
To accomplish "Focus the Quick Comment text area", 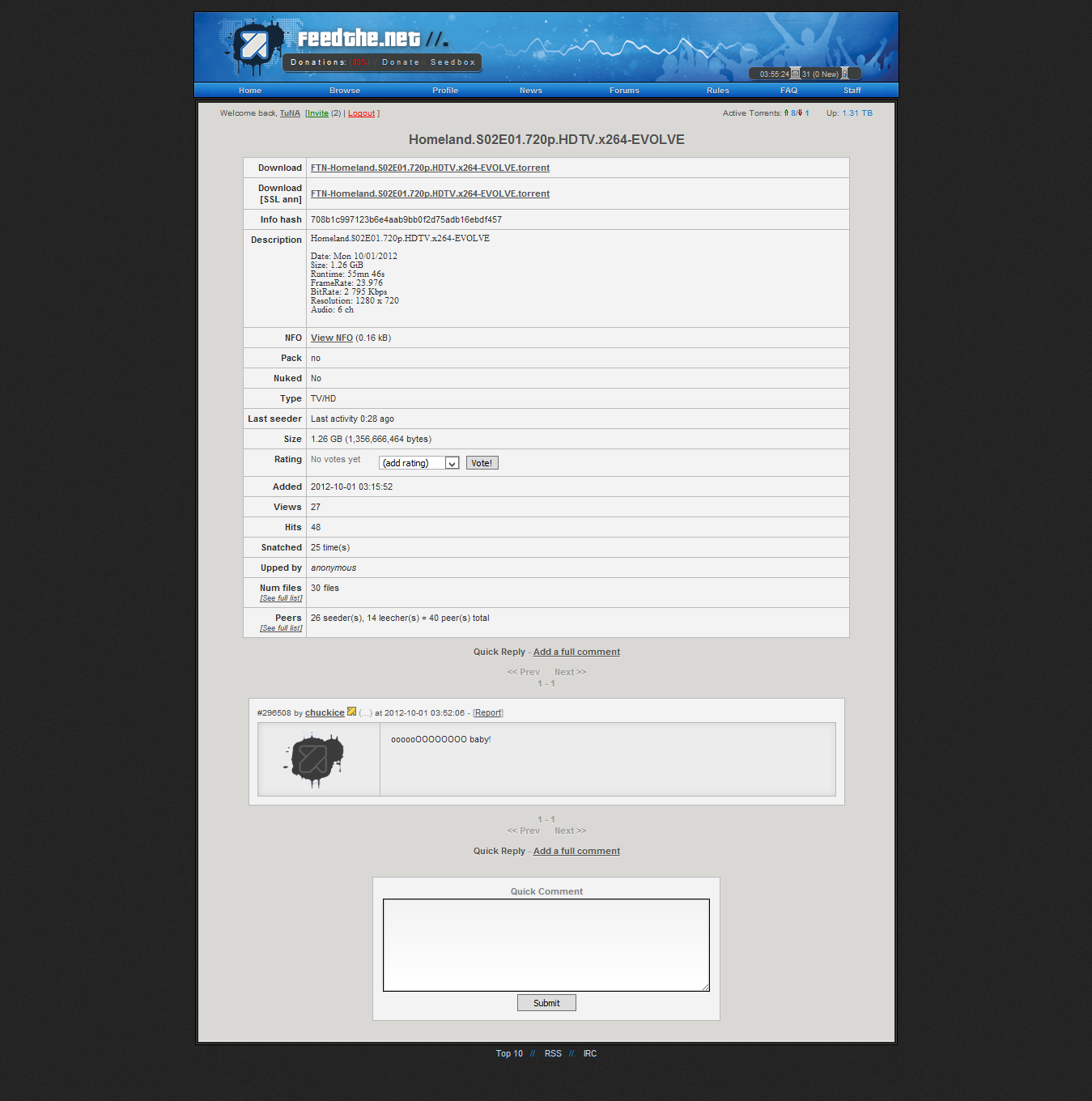I will 546,945.
